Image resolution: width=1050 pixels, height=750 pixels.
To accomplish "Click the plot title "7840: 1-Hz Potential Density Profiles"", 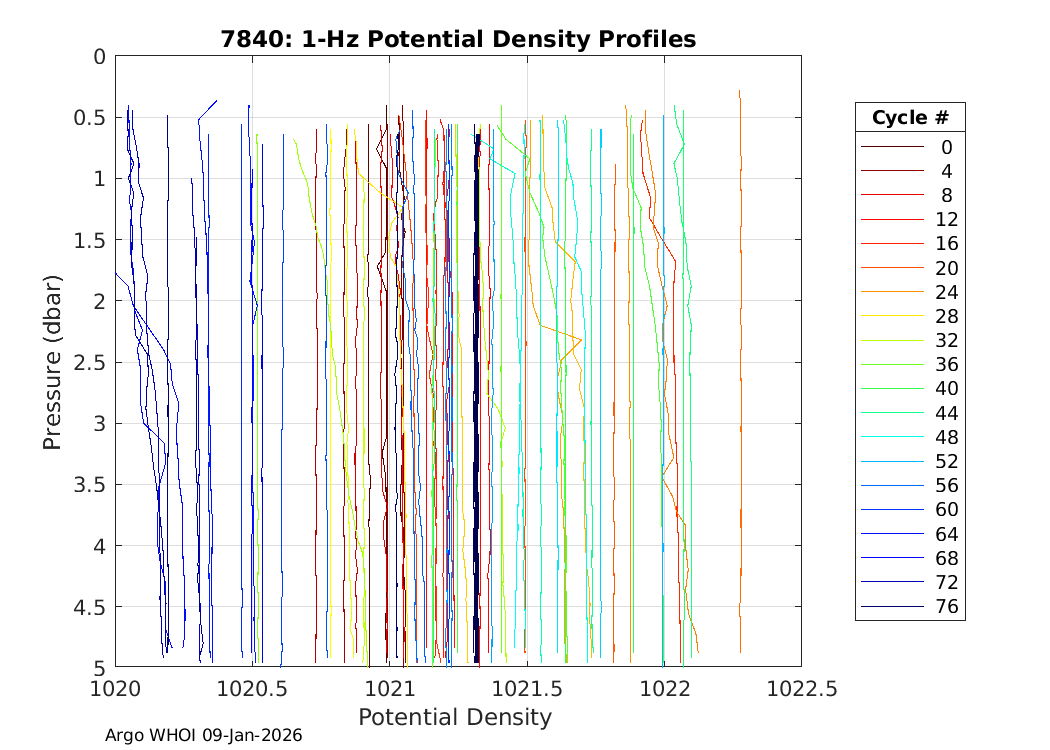I will pyautogui.click(x=458, y=39).
